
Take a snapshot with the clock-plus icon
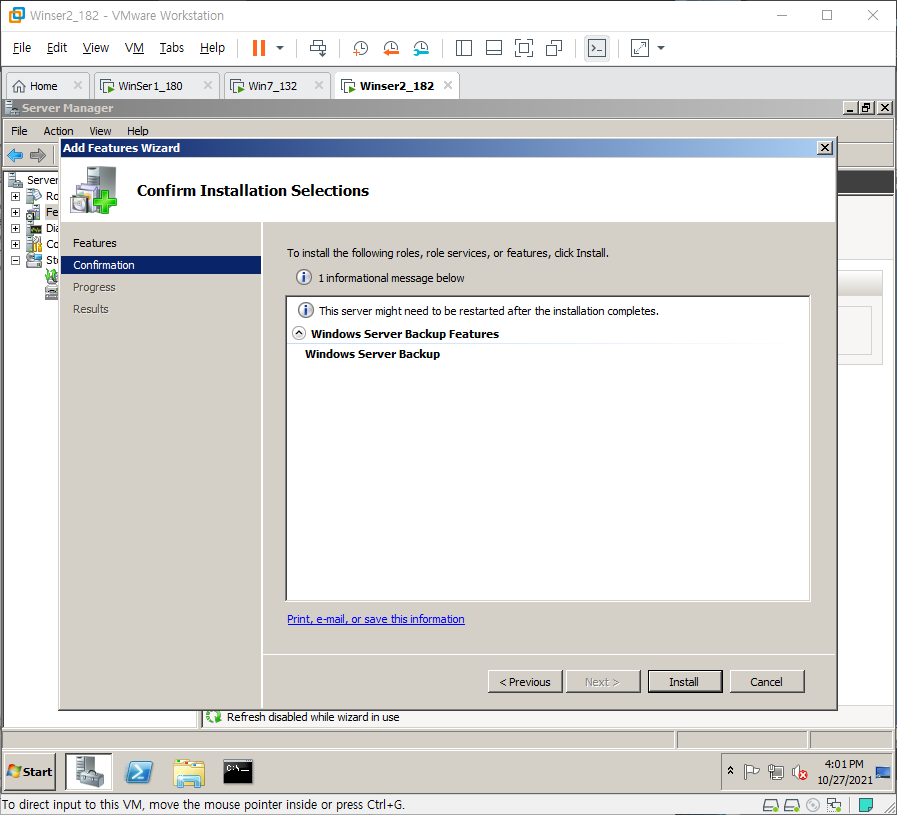point(360,48)
